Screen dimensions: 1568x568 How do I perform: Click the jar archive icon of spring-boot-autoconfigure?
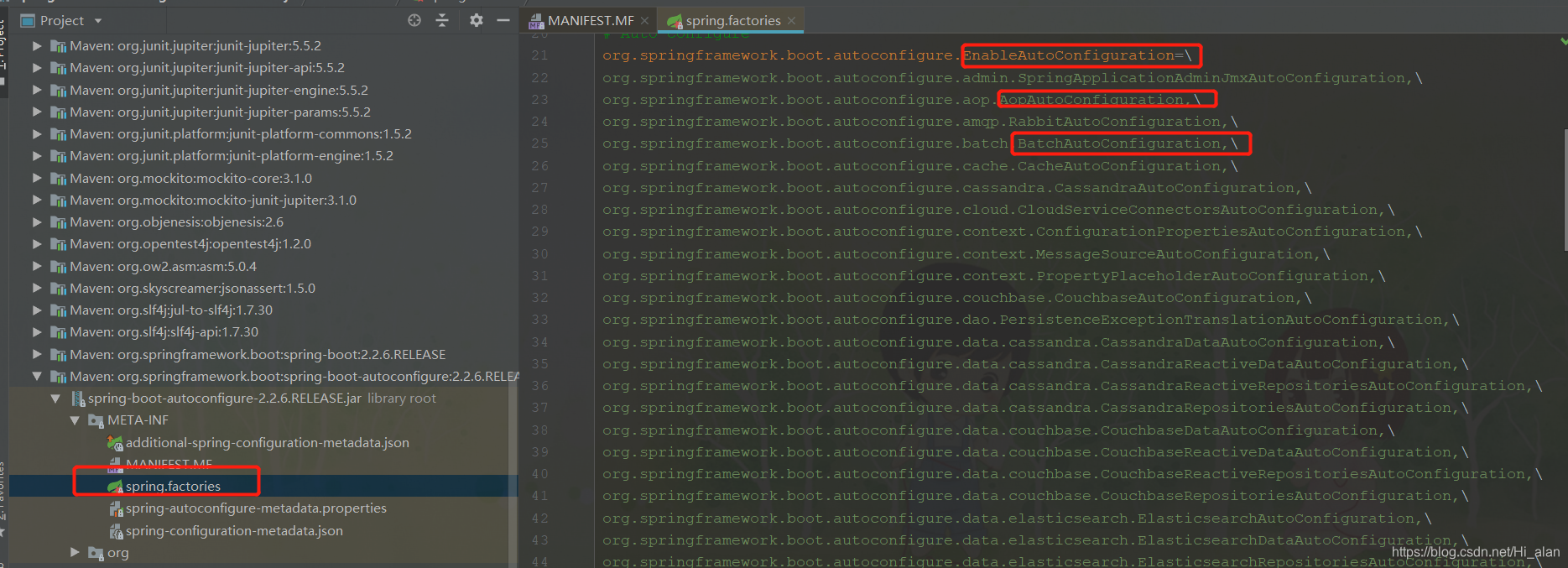coord(78,399)
